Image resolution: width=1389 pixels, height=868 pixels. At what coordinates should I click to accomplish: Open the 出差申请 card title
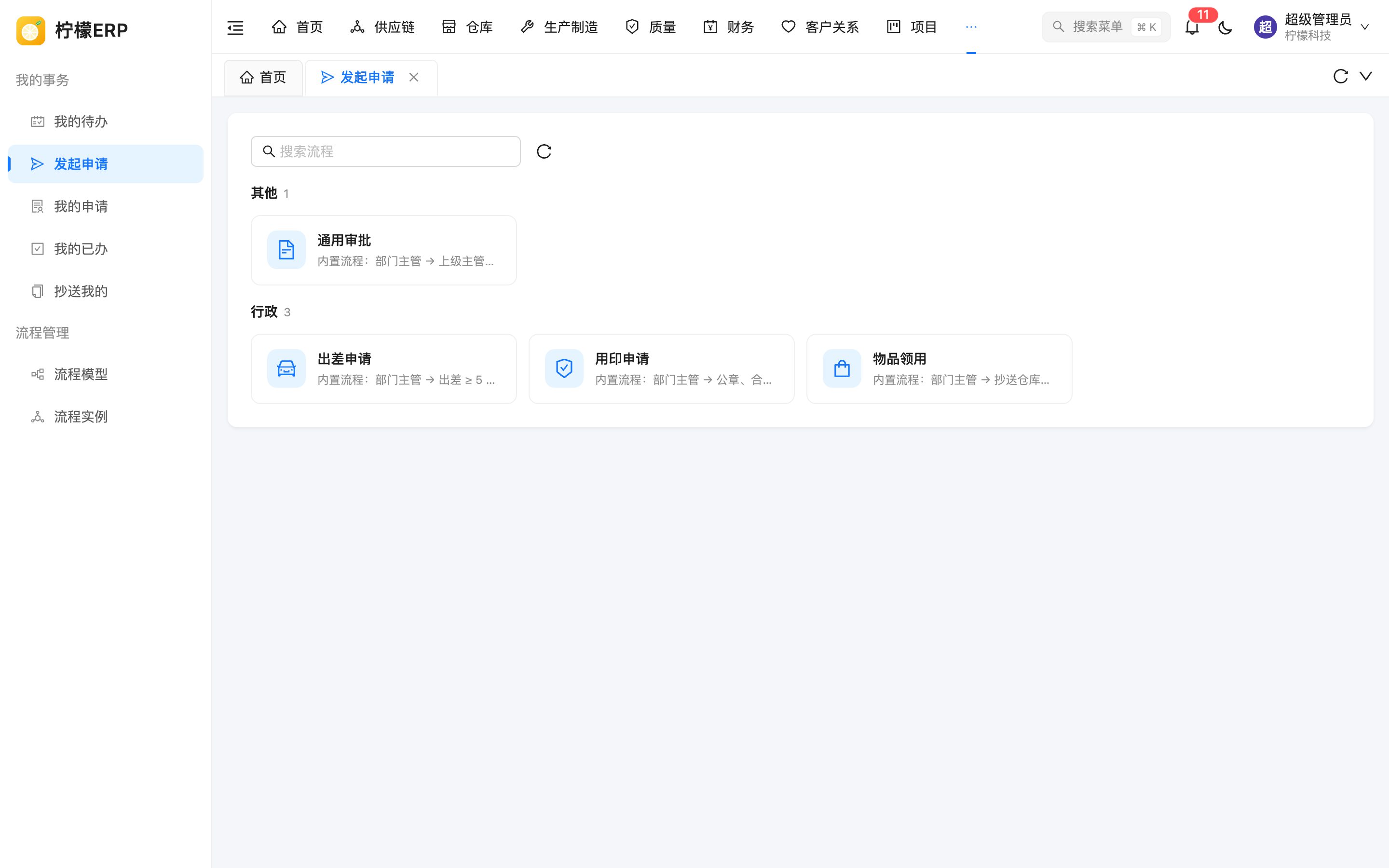tap(344, 359)
